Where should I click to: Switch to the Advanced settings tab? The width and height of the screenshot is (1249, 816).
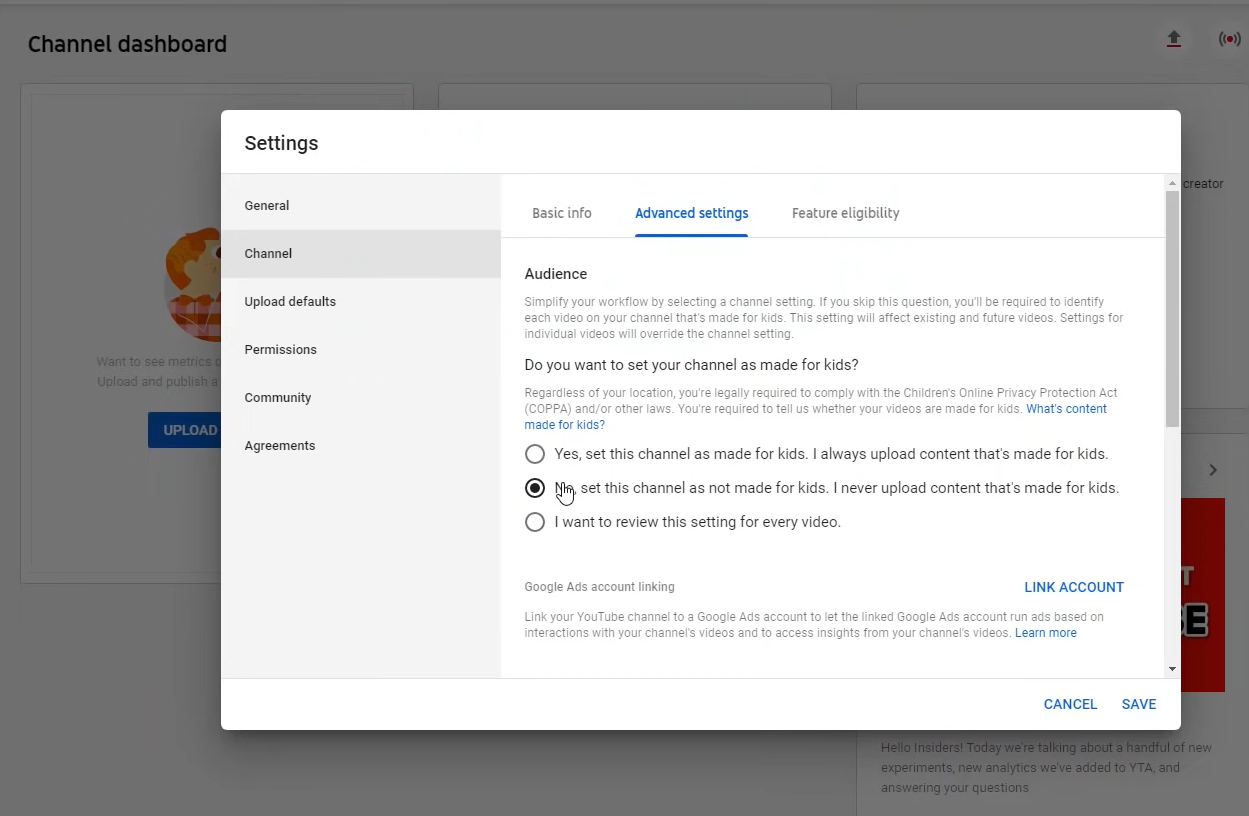pos(692,213)
